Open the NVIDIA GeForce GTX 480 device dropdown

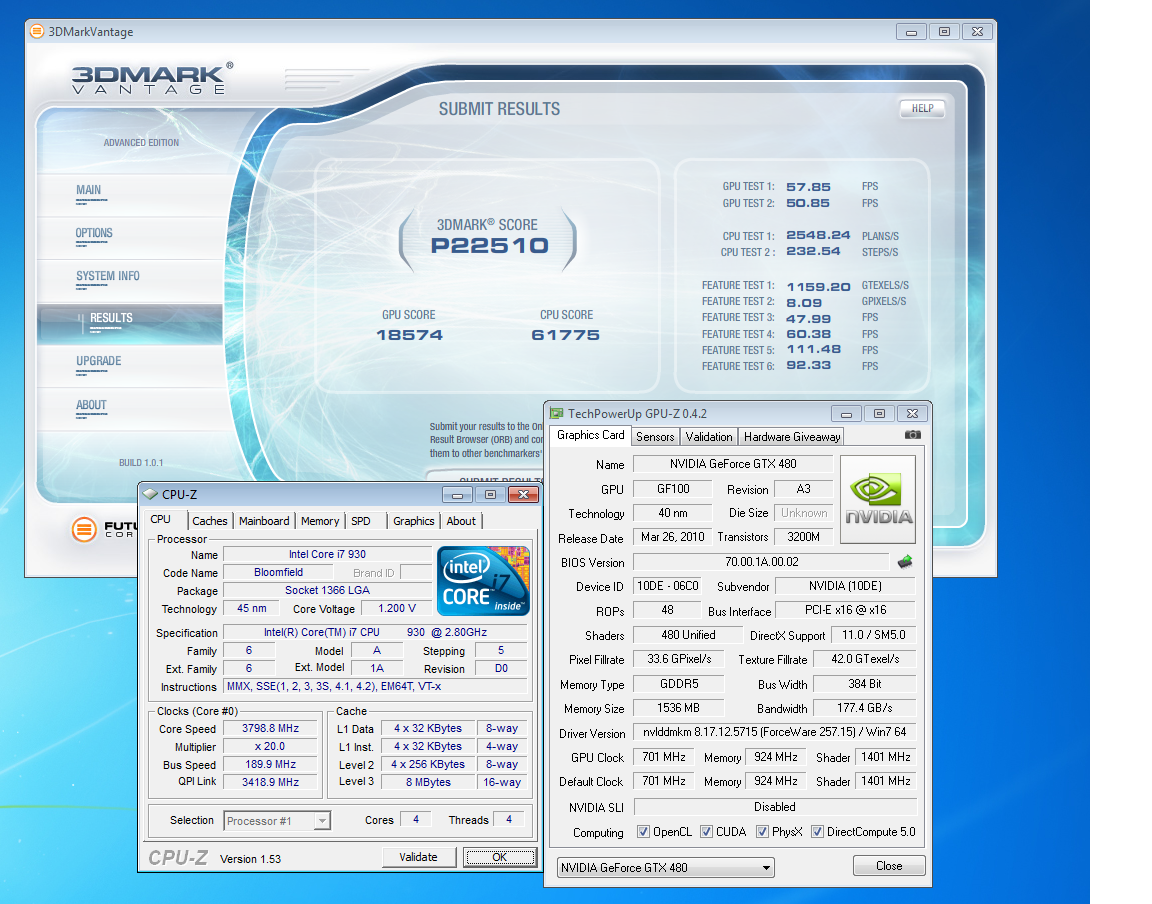click(x=666, y=867)
